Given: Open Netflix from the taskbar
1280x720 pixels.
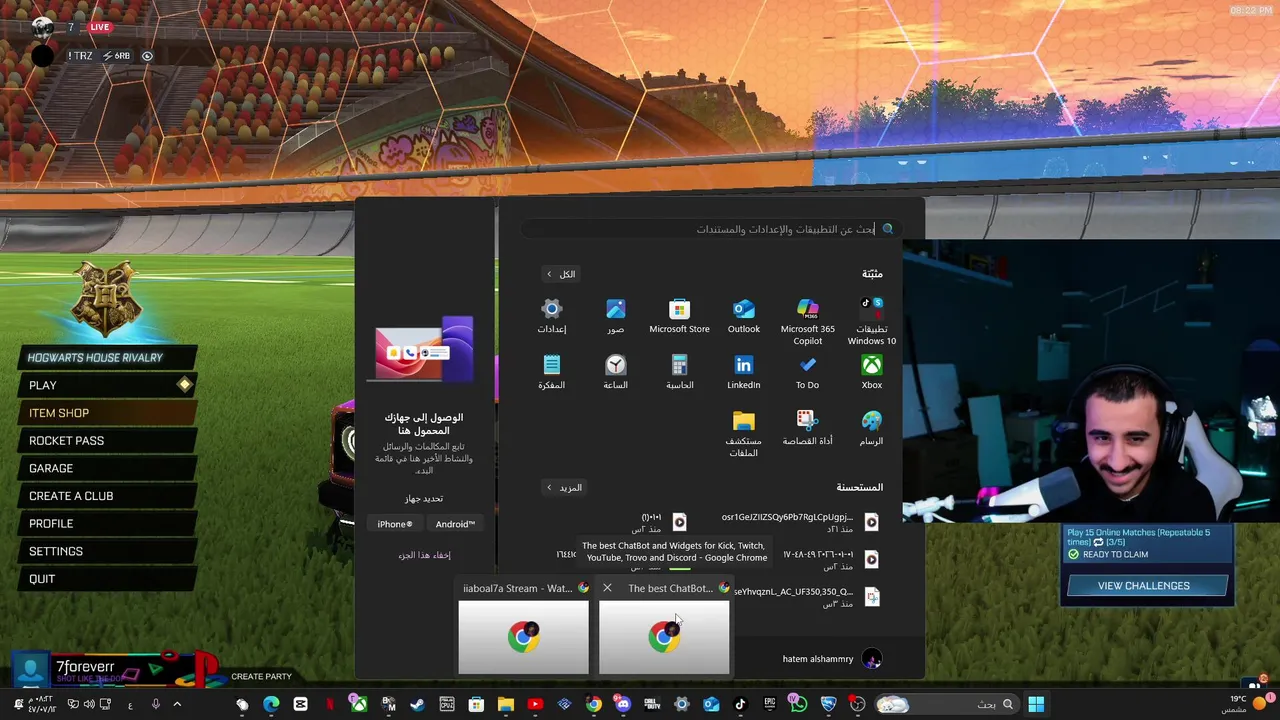Looking at the screenshot, I should click(330, 705).
